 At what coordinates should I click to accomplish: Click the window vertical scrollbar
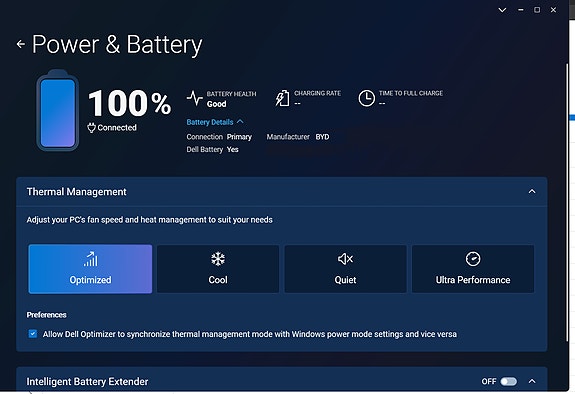pyautogui.click(x=567, y=204)
